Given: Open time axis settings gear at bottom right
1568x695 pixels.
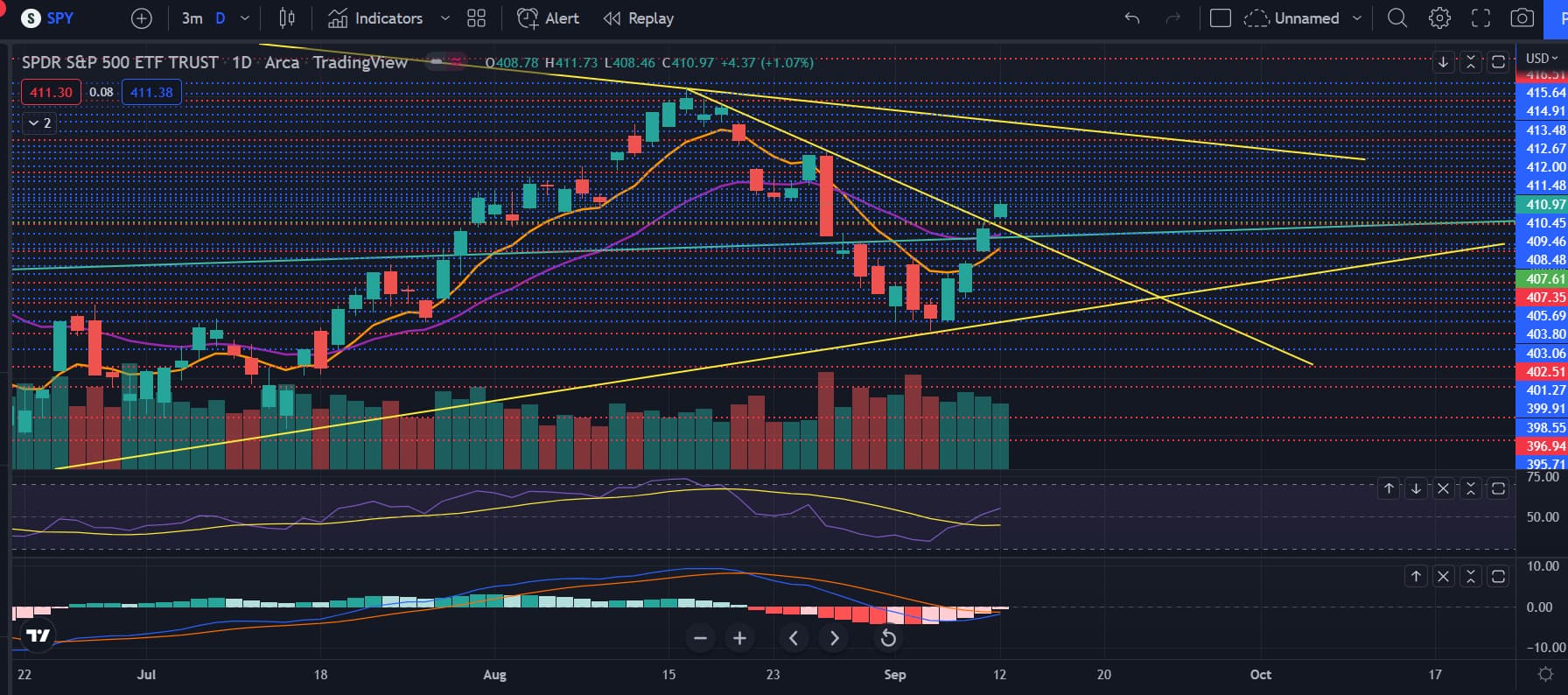Looking at the screenshot, I should pyautogui.click(x=1545, y=675).
